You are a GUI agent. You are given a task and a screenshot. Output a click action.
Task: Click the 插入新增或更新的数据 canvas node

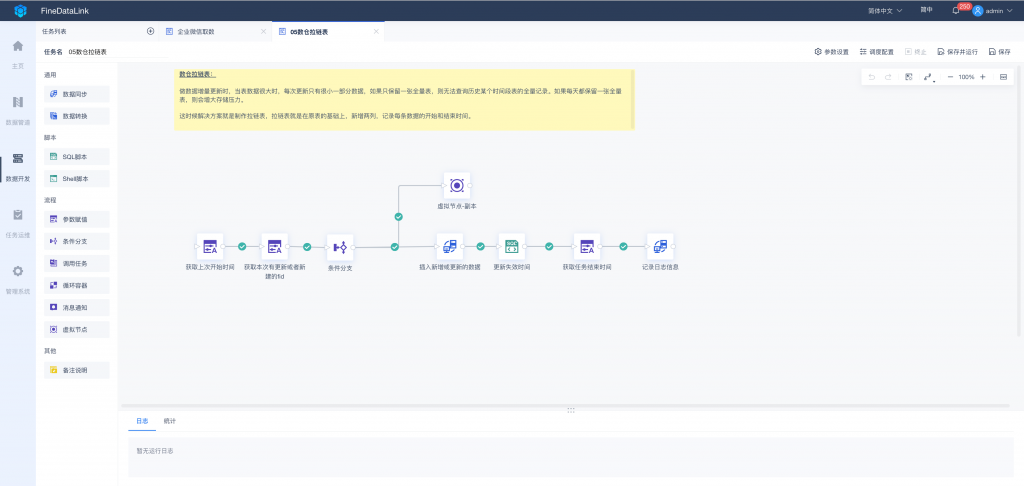(x=449, y=247)
